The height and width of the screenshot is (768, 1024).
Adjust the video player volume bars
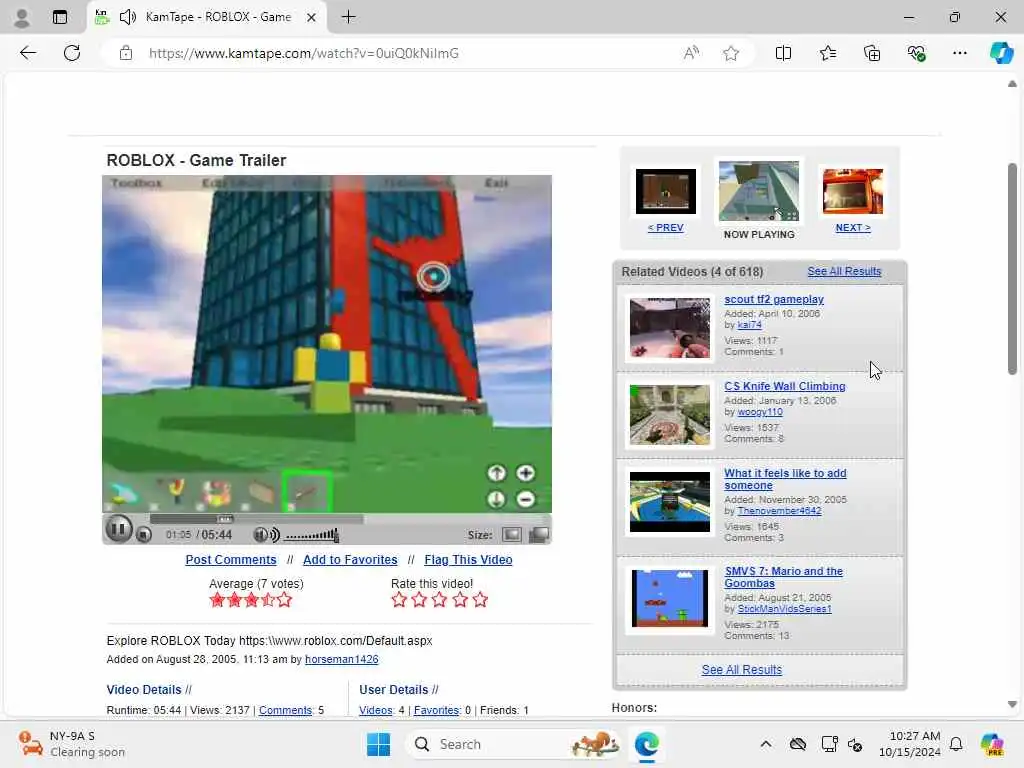(312, 536)
